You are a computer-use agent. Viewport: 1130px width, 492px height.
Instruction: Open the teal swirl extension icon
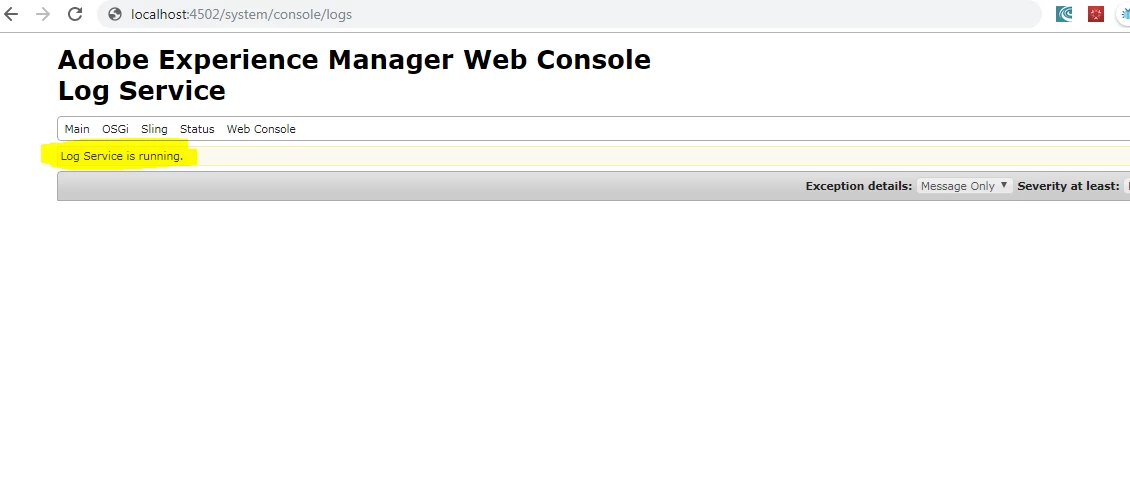[x=1064, y=14]
